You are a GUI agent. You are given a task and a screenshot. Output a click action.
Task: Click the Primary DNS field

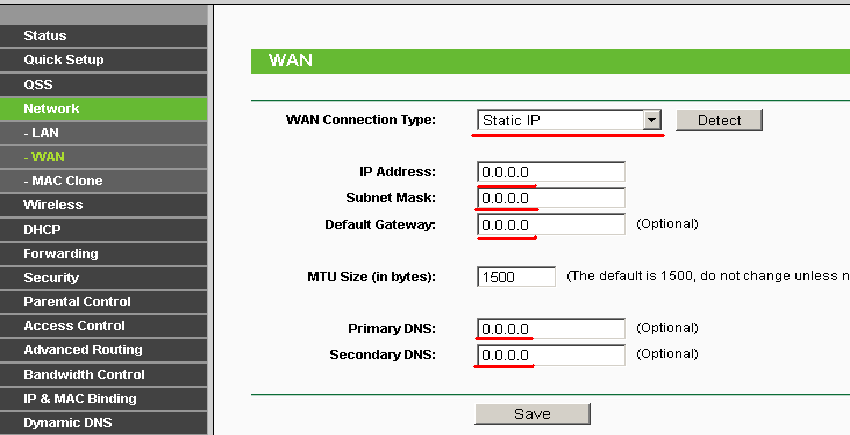tap(551, 329)
